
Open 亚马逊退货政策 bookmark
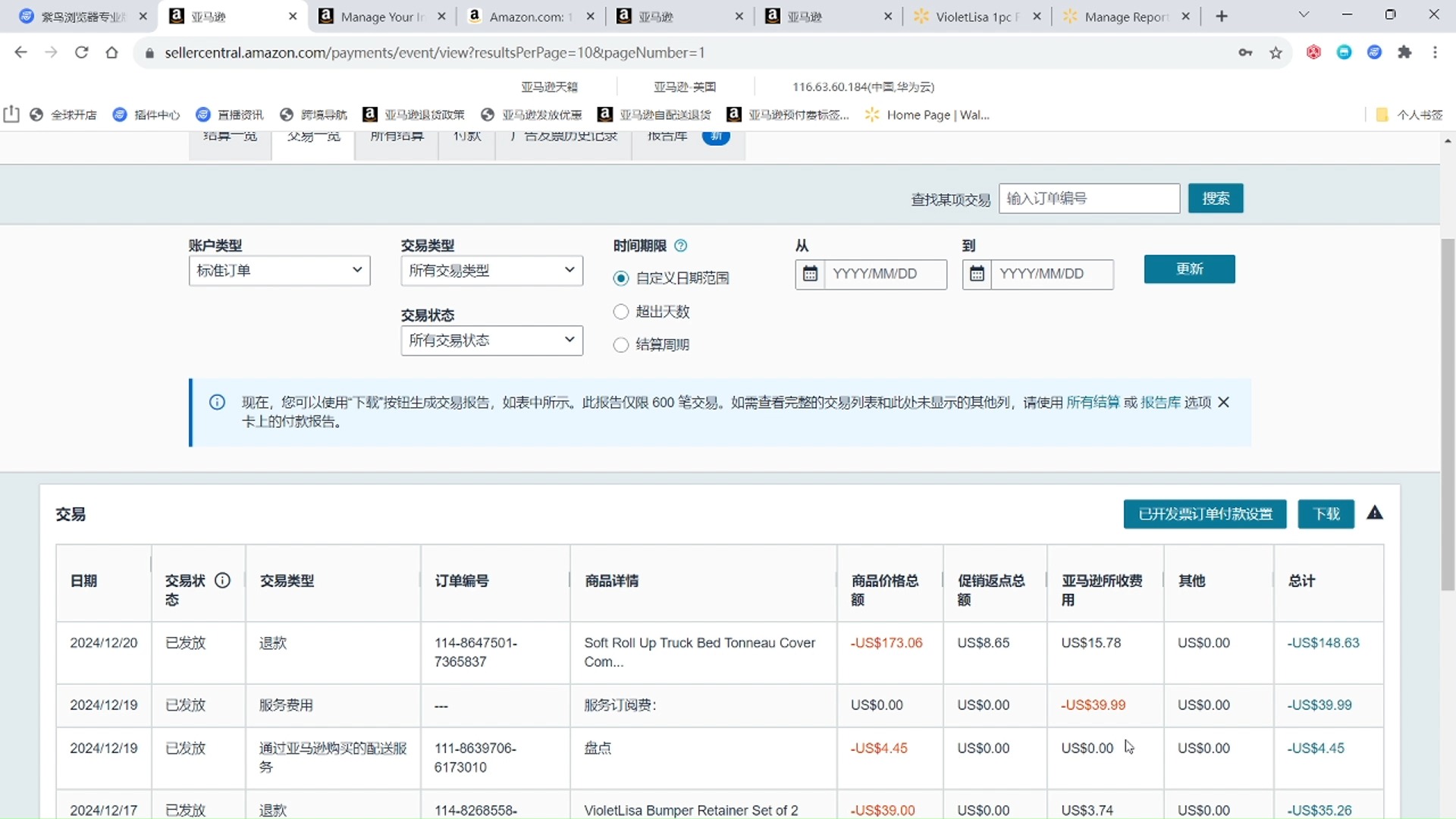[413, 115]
